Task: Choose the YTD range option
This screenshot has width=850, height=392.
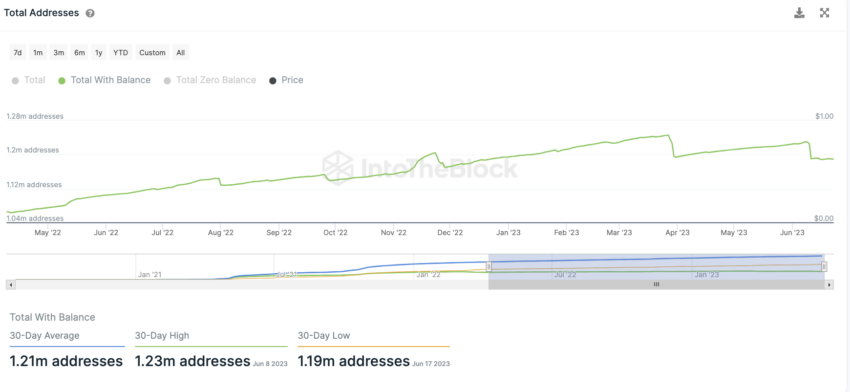Action: tap(120, 53)
